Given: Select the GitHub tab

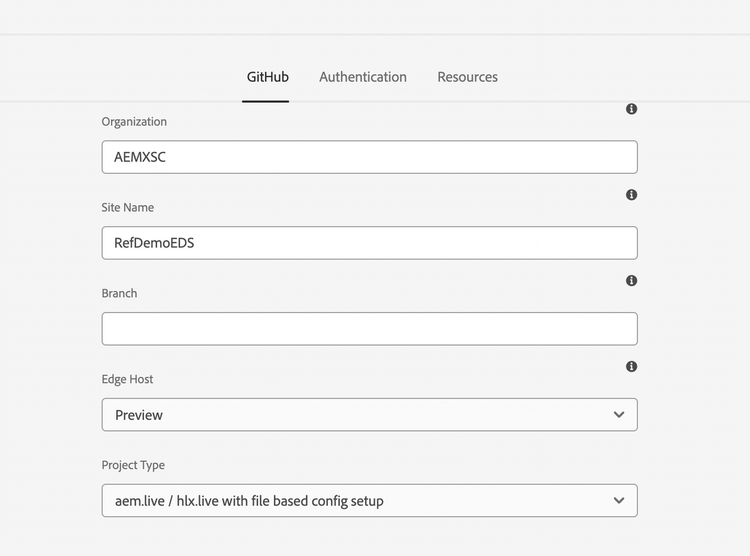Looking at the screenshot, I should click(268, 77).
